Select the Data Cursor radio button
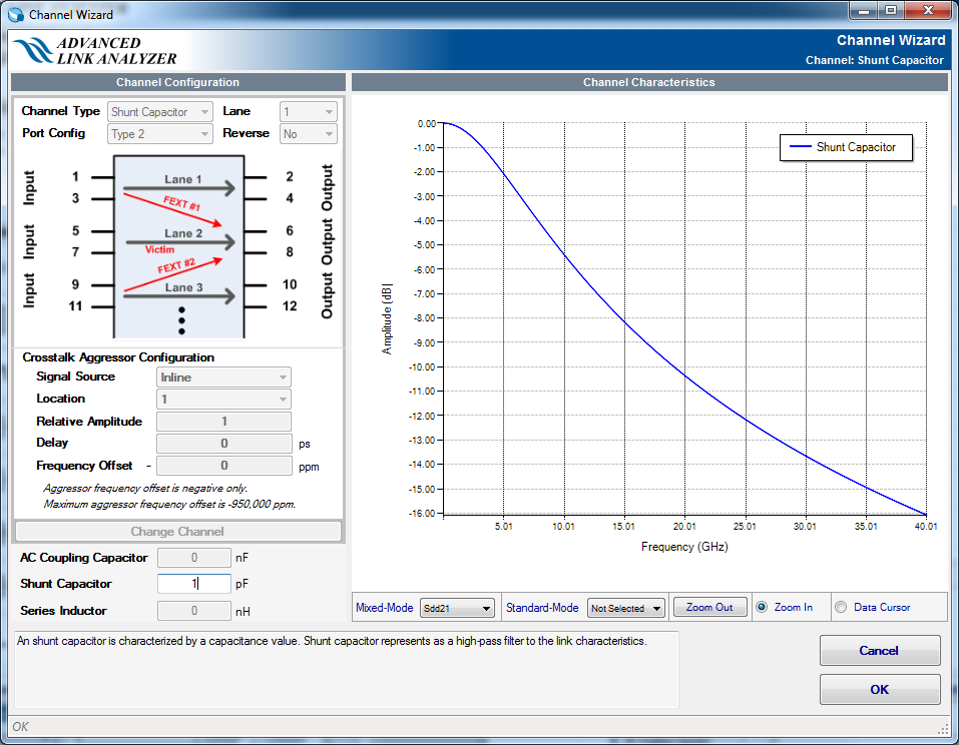The width and height of the screenshot is (959, 745). pyautogui.click(x=840, y=607)
